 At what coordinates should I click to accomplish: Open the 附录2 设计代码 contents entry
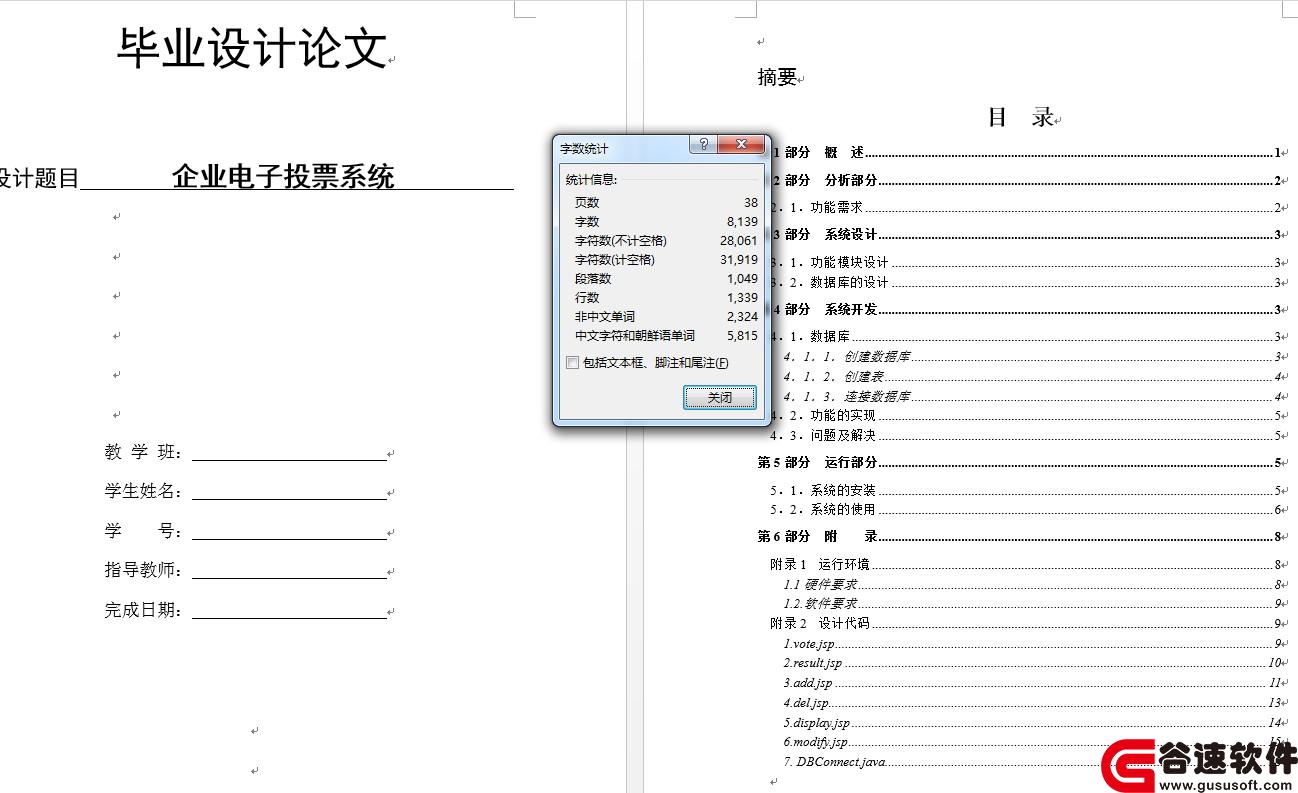click(x=1026, y=624)
